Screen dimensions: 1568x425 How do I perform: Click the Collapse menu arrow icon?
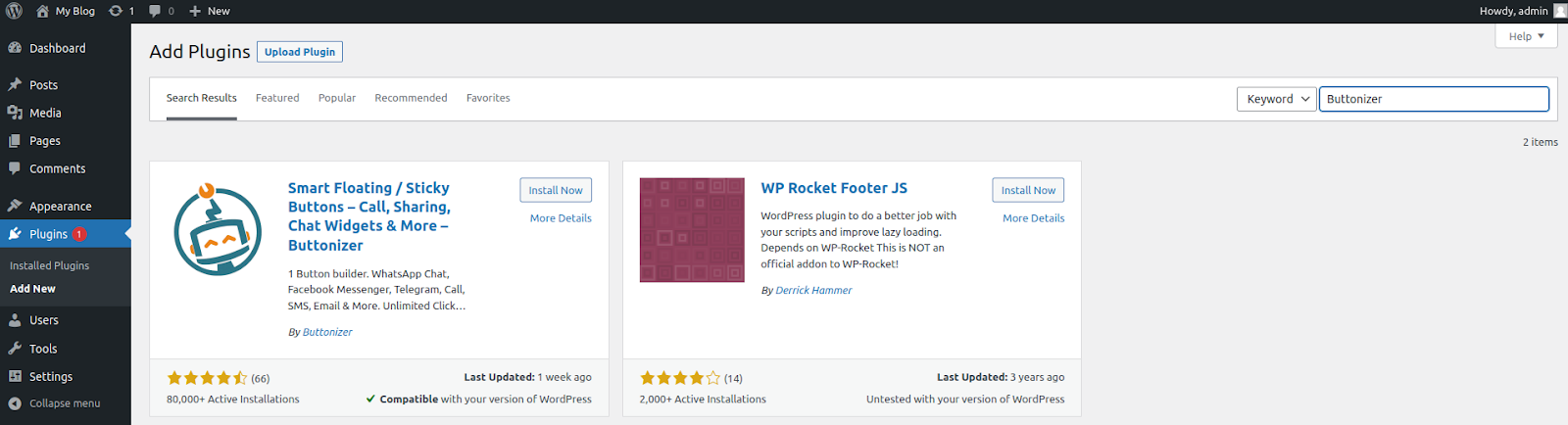(15, 403)
